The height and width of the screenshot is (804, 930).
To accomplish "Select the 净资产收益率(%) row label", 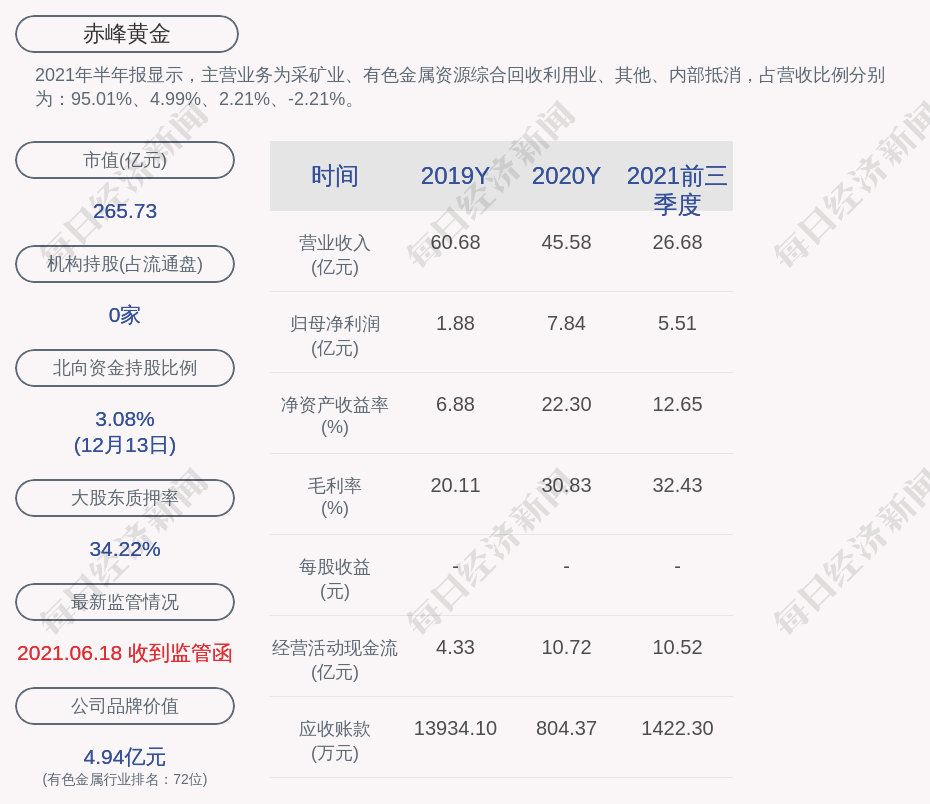I will (x=335, y=416).
